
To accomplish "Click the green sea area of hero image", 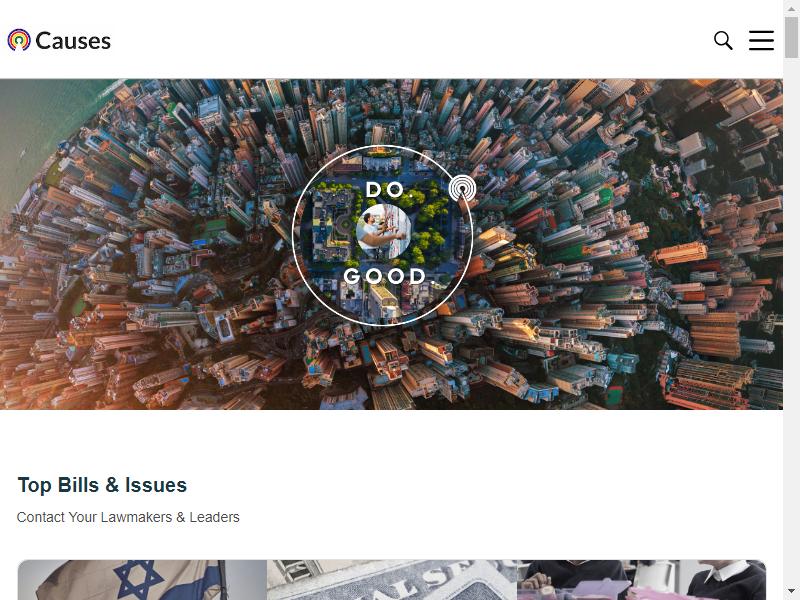I will click(31, 128).
